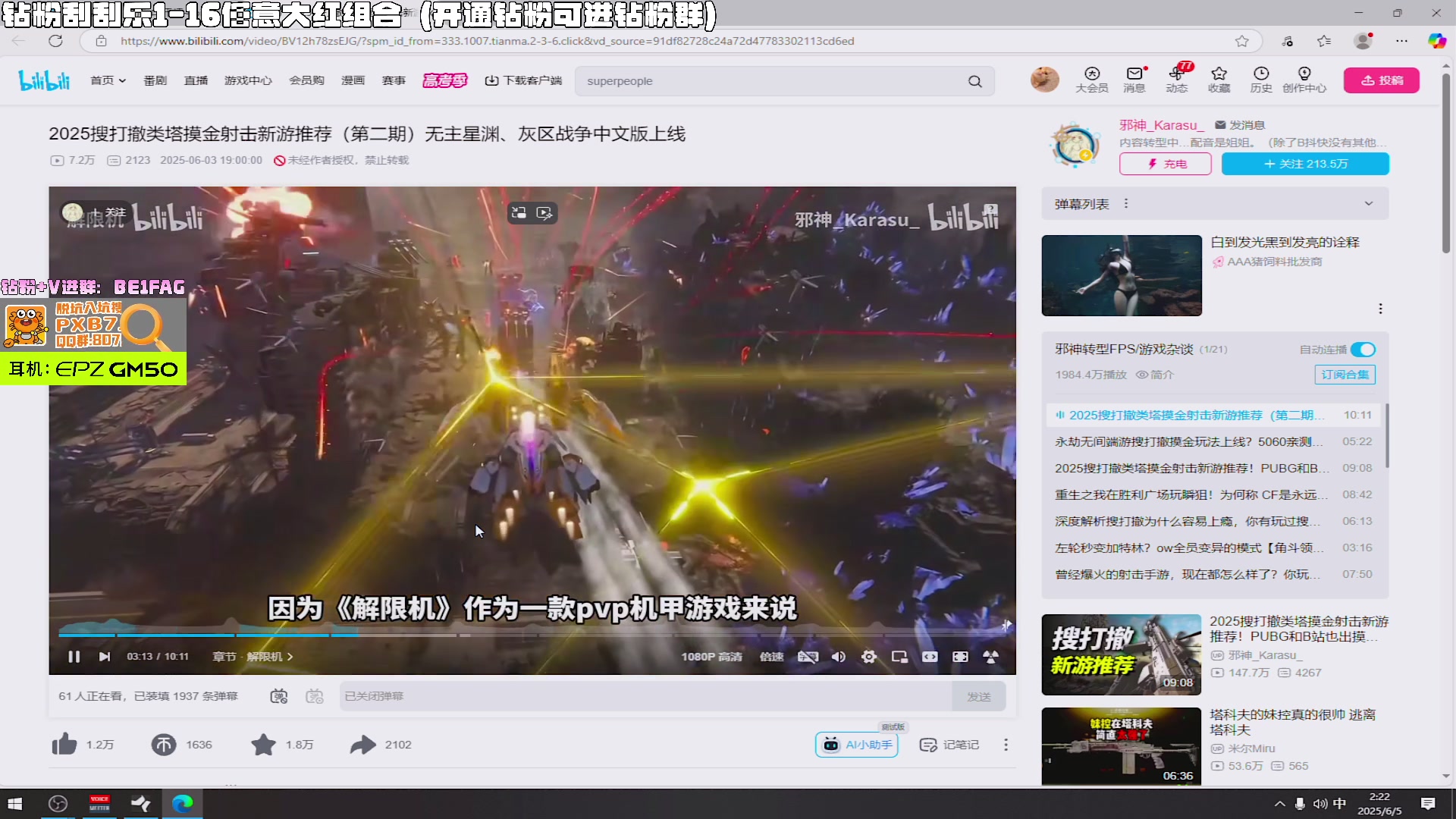Play 永劫无间端游搜打撤 playlist item
This screenshot has width=1456, height=819.
[x=1213, y=441]
